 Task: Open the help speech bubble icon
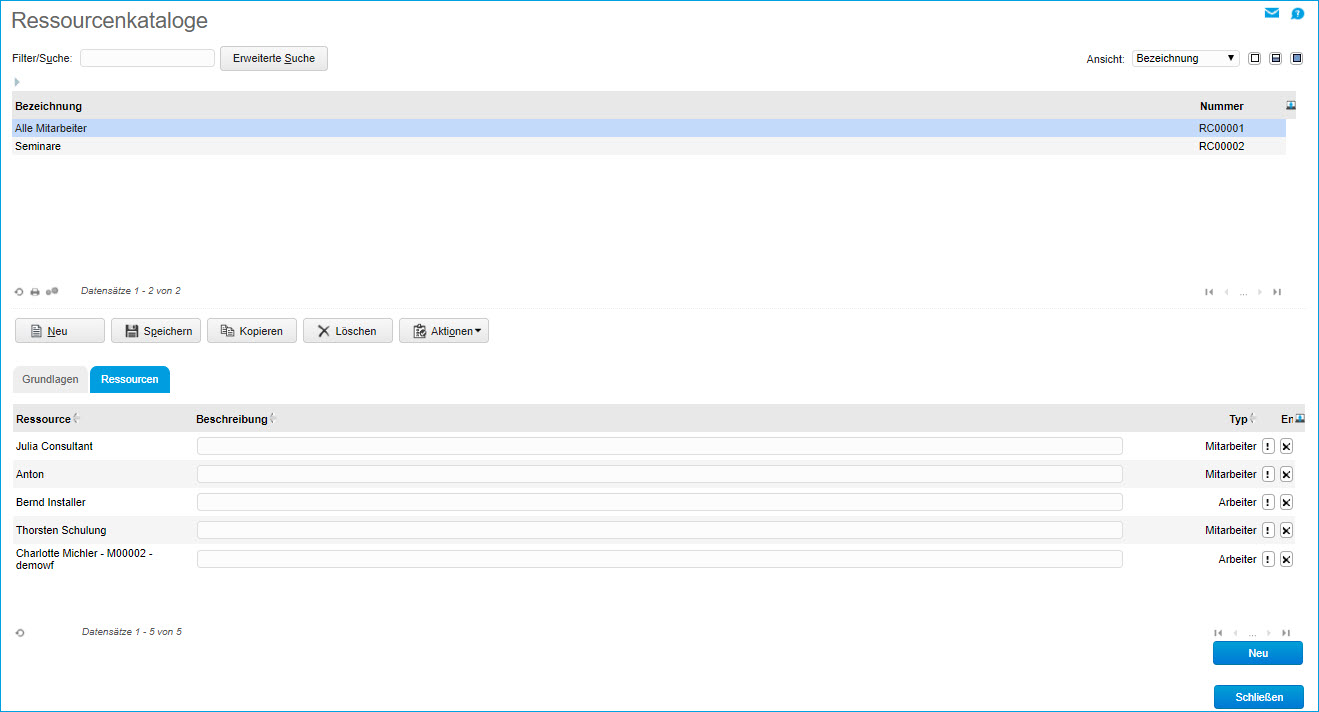pos(1297,14)
